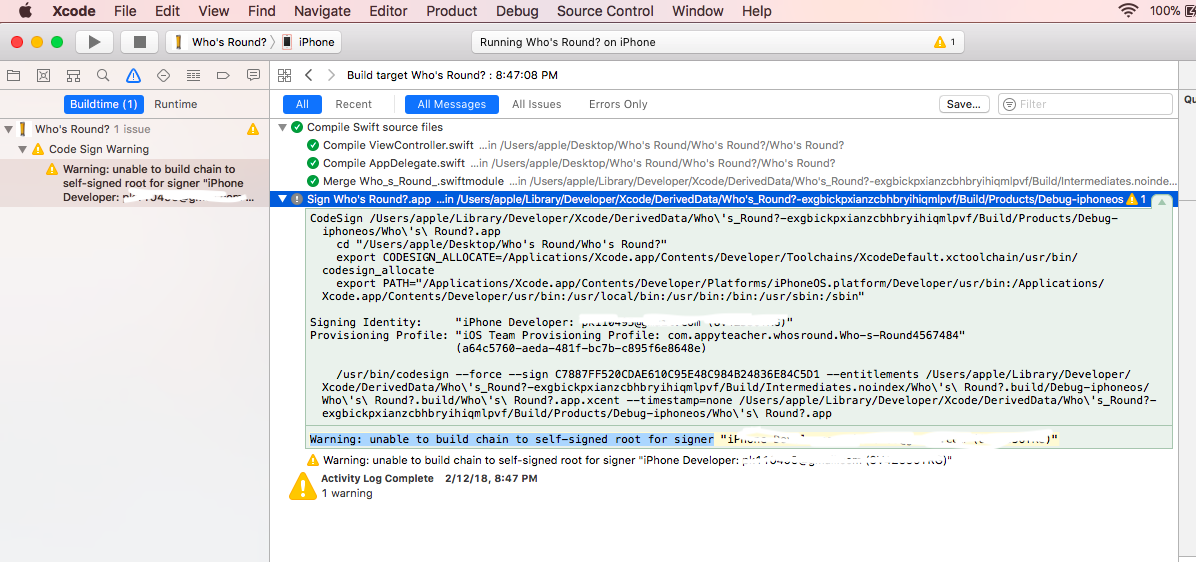Open the Debug menu
Image resolution: width=1196 pixels, height=562 pixels.
coord(517,11)
